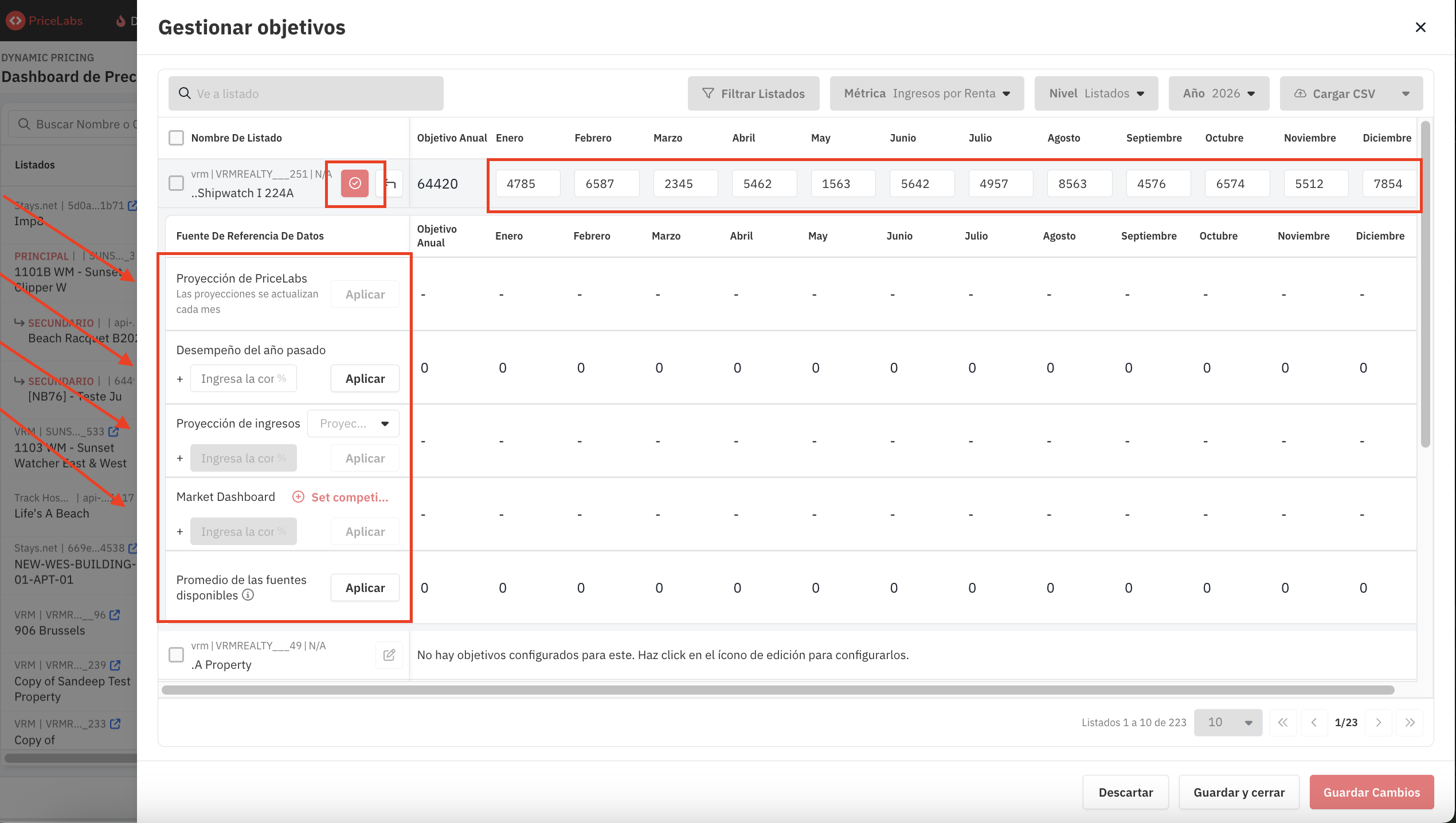Click Guardar Cambios button
Viewport: 1456px width, 823px height.
(1372, 792)
